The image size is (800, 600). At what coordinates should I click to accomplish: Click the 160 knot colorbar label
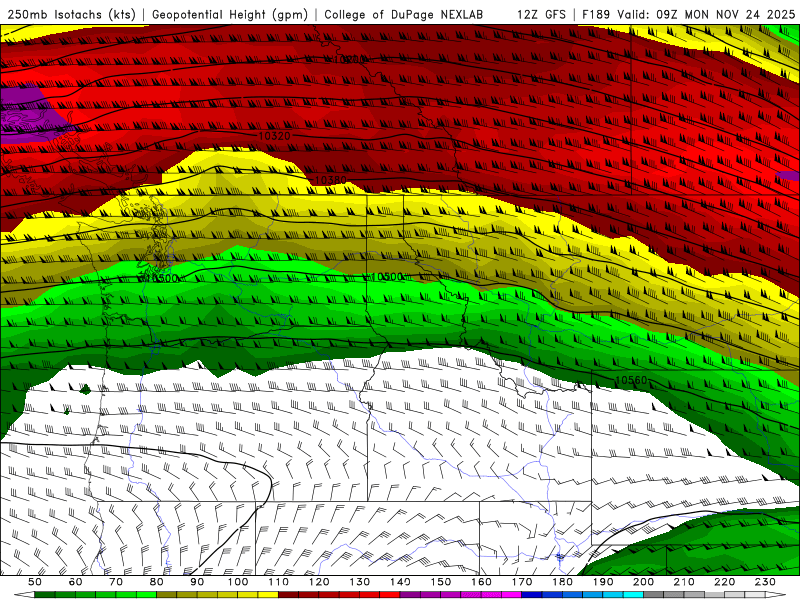[x=482, y=582]
